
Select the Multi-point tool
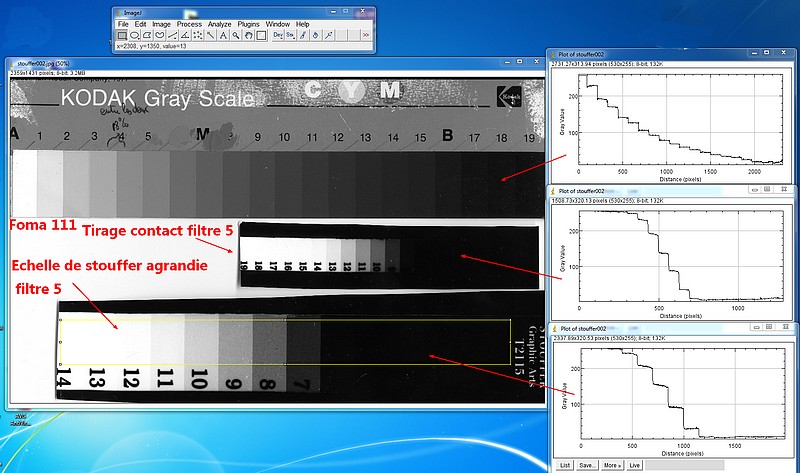[x=197, y=35]
